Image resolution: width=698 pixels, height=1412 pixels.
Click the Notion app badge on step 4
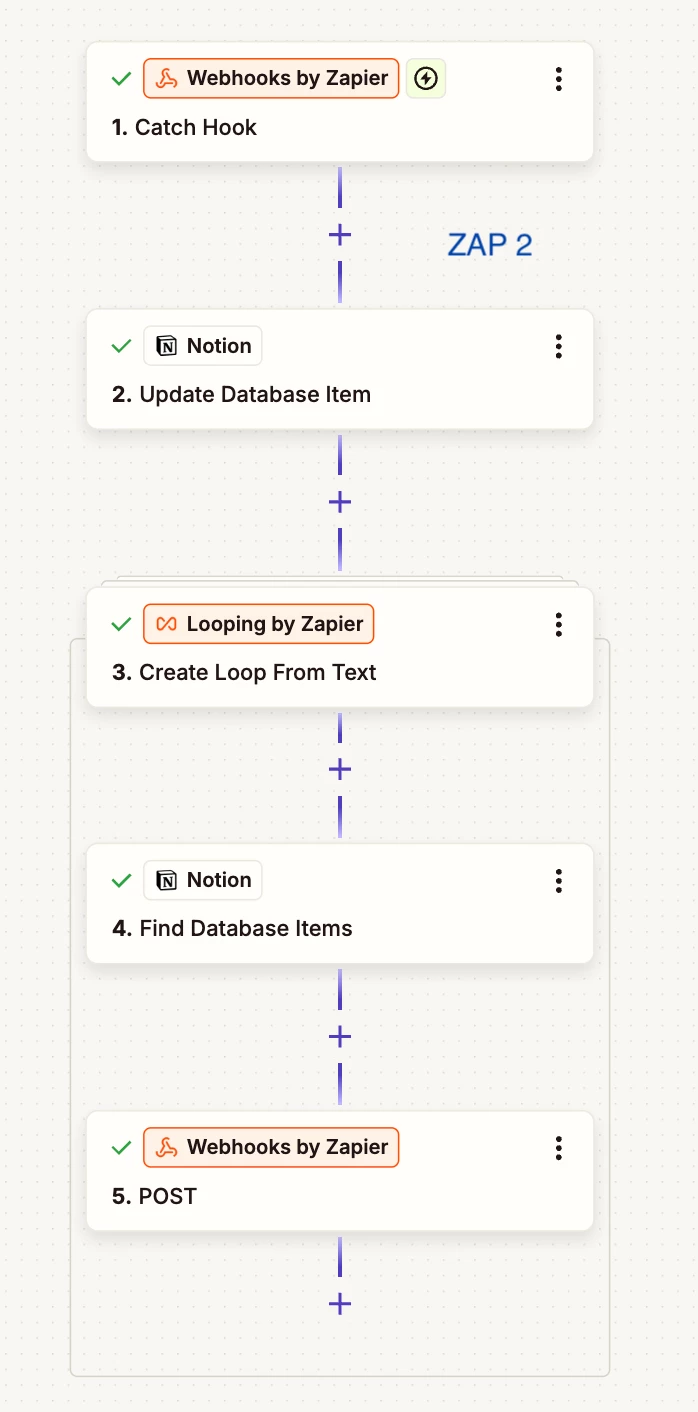pos(203,880)
